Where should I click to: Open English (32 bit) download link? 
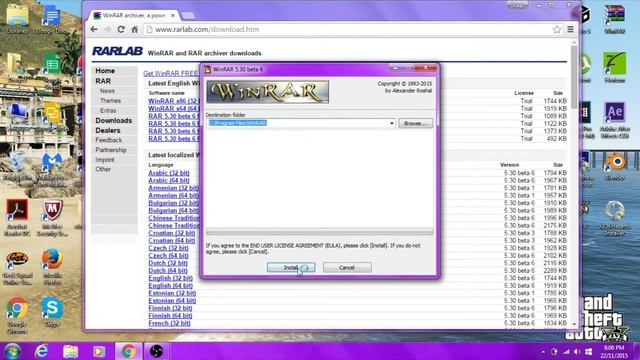click(x=170, y=278)
